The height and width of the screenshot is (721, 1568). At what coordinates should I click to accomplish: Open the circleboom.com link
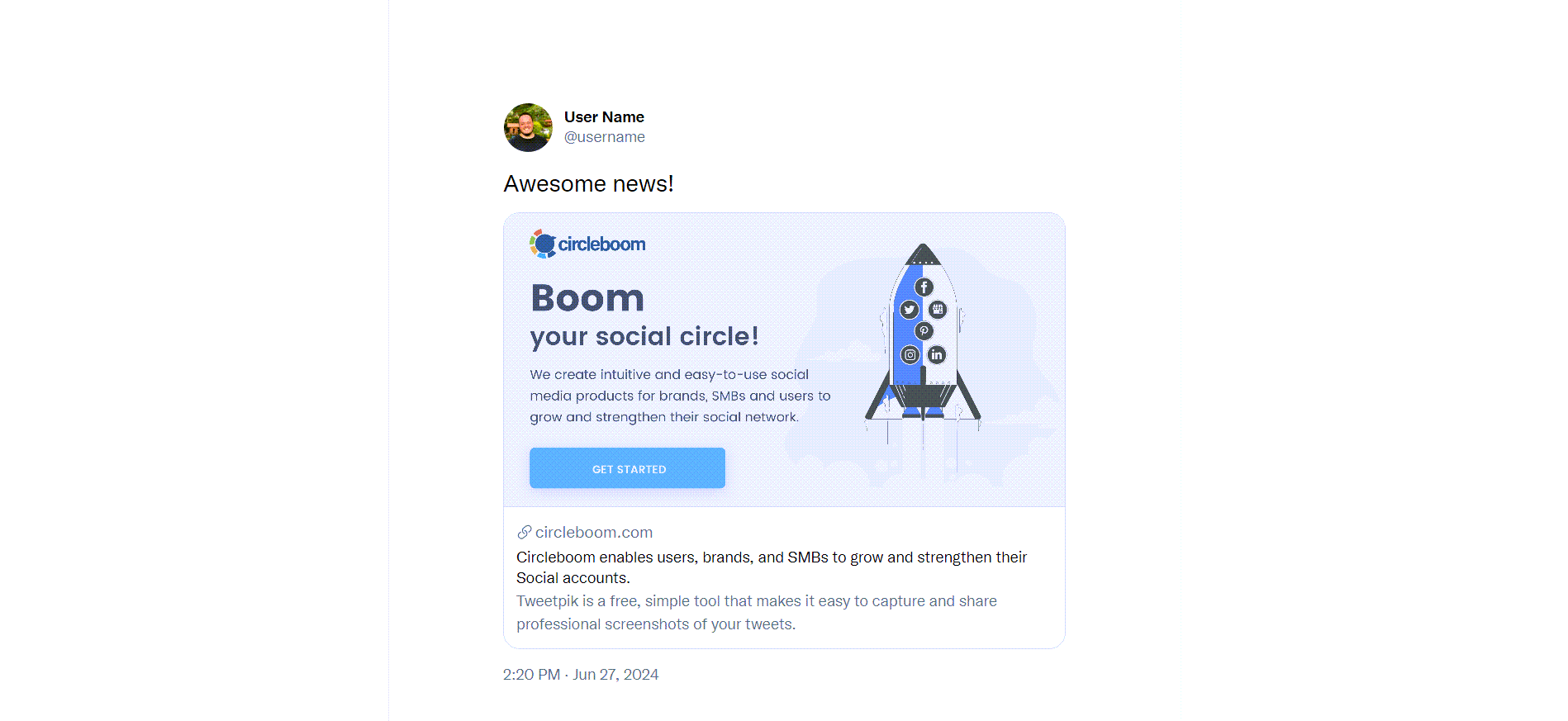tap(593, 532)
